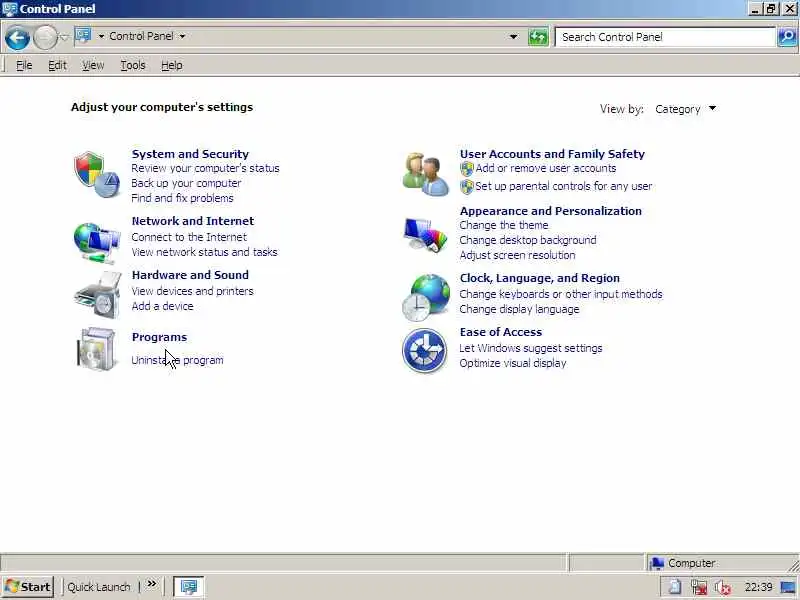Click the shield icon beside parental controls

[x=467, y=187]
